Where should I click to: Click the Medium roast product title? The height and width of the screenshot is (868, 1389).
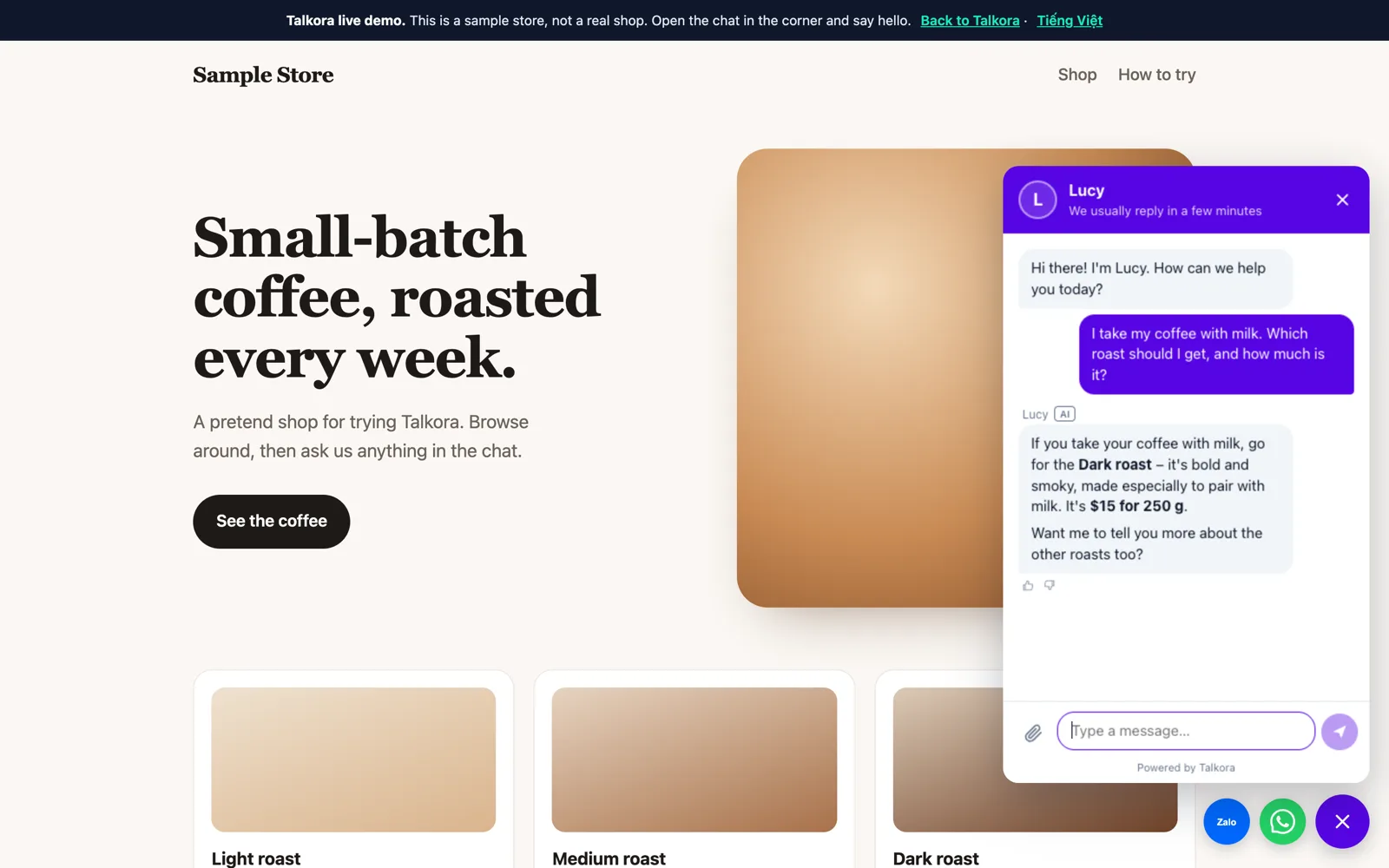(x=609, y=858)
